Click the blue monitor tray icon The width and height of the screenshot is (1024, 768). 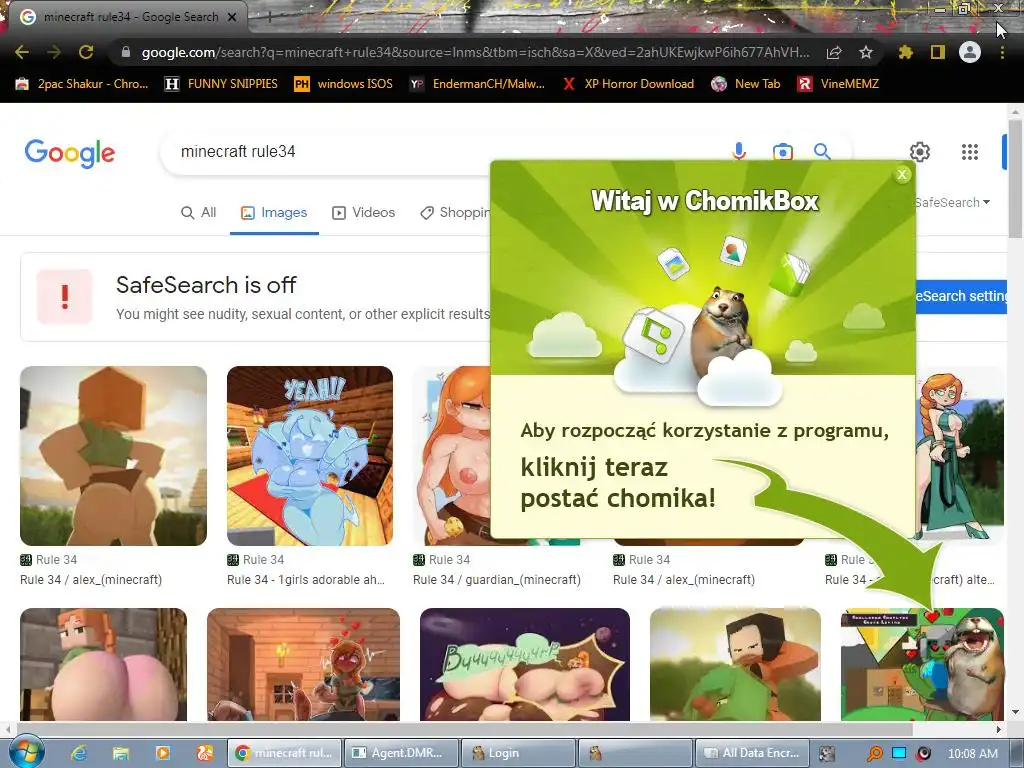pos(899,753)
